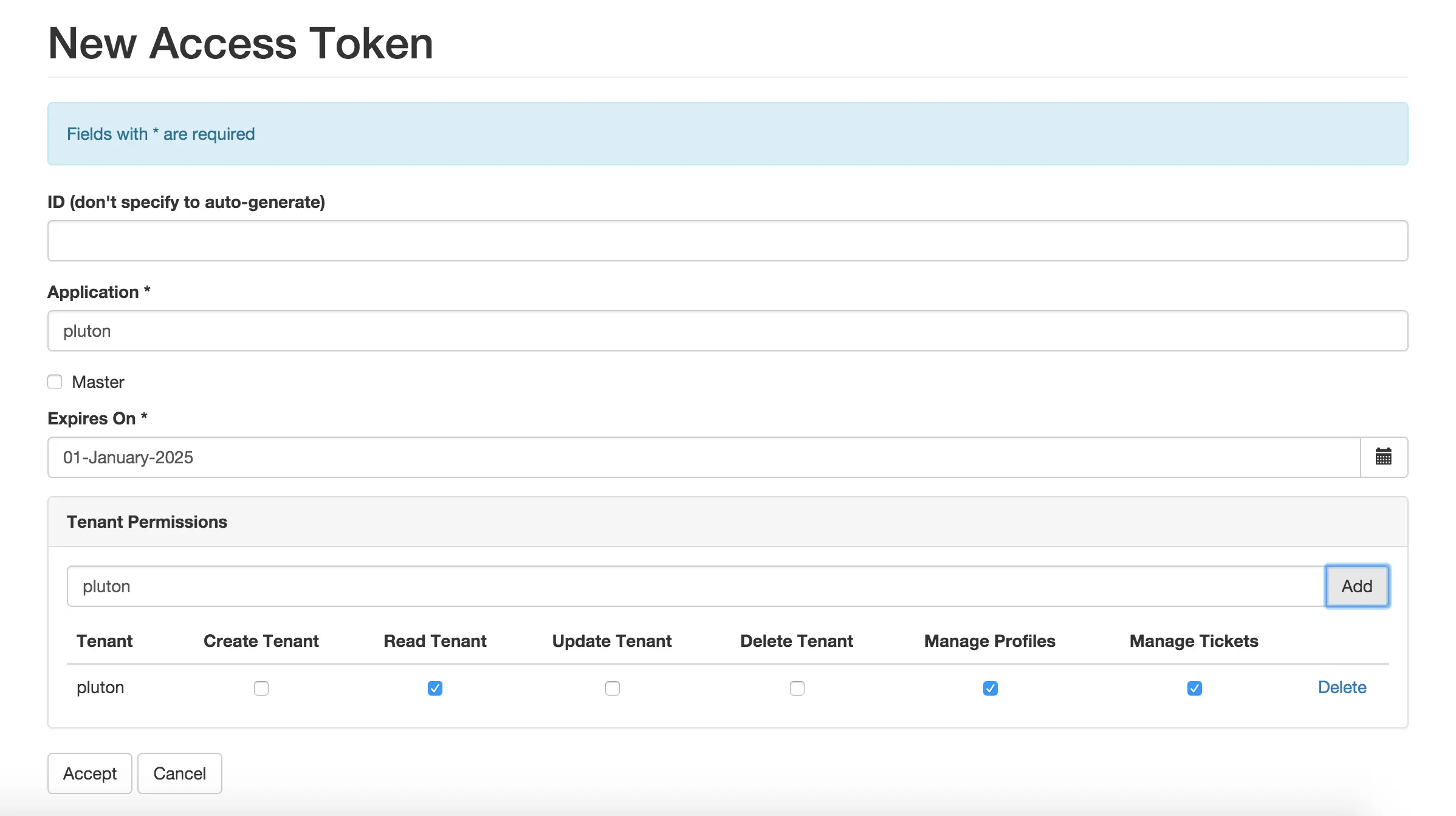Select the Tenant Permissions panel heading
1456x816 pixels.
[147, 522]
